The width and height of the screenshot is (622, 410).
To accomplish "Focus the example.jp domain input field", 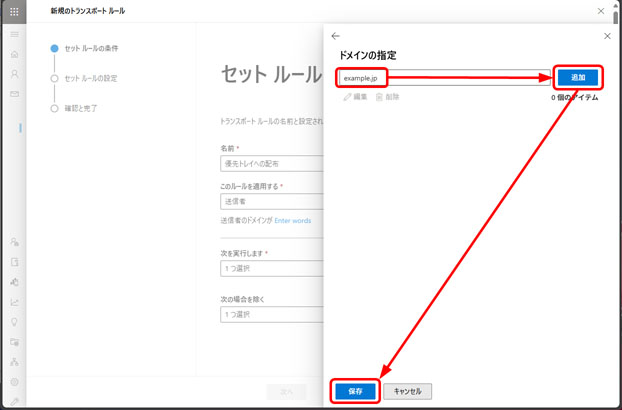I will 444,78.
